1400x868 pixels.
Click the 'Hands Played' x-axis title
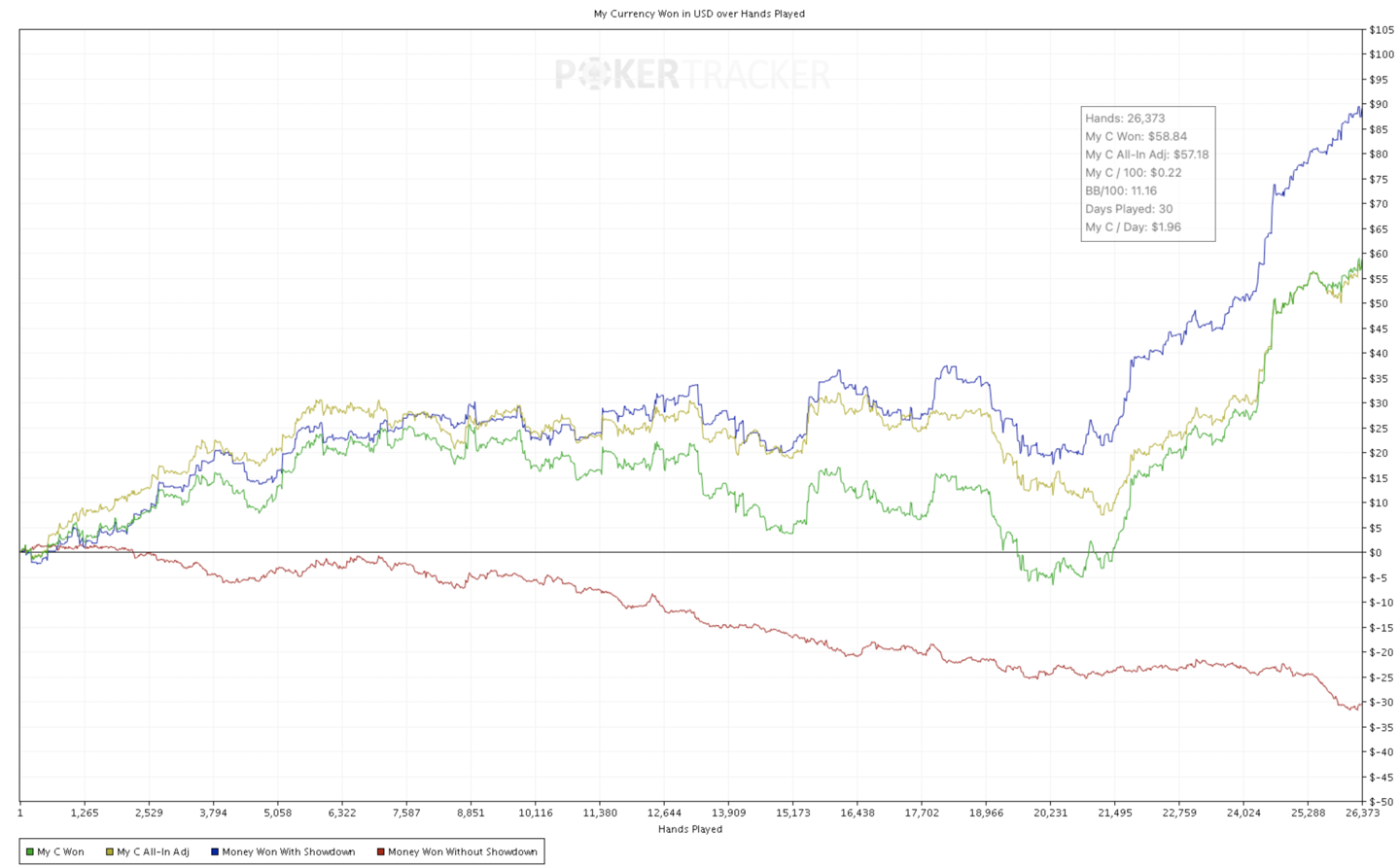click(690, 829)
